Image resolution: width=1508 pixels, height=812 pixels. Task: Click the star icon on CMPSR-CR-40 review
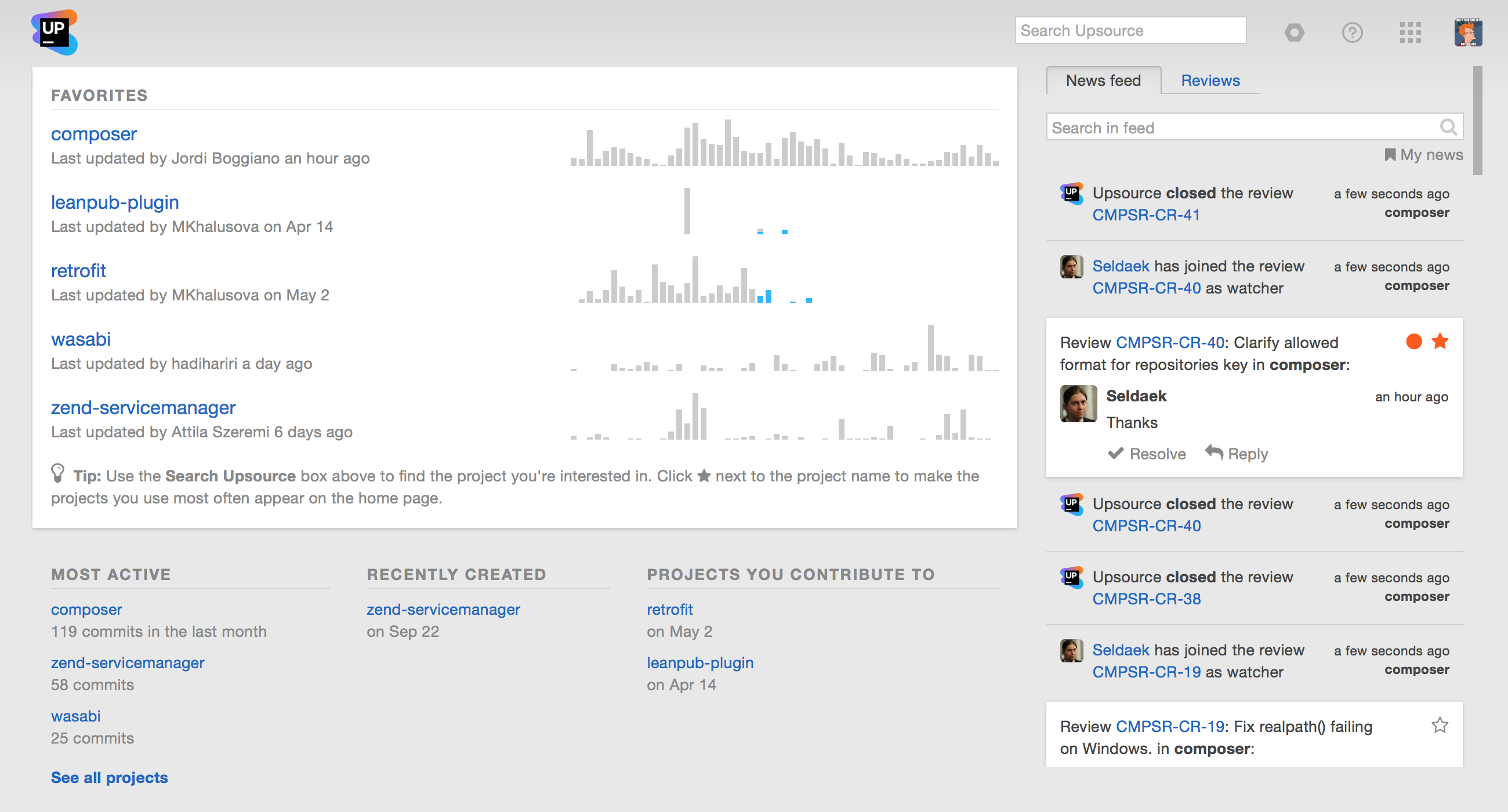1440,342
